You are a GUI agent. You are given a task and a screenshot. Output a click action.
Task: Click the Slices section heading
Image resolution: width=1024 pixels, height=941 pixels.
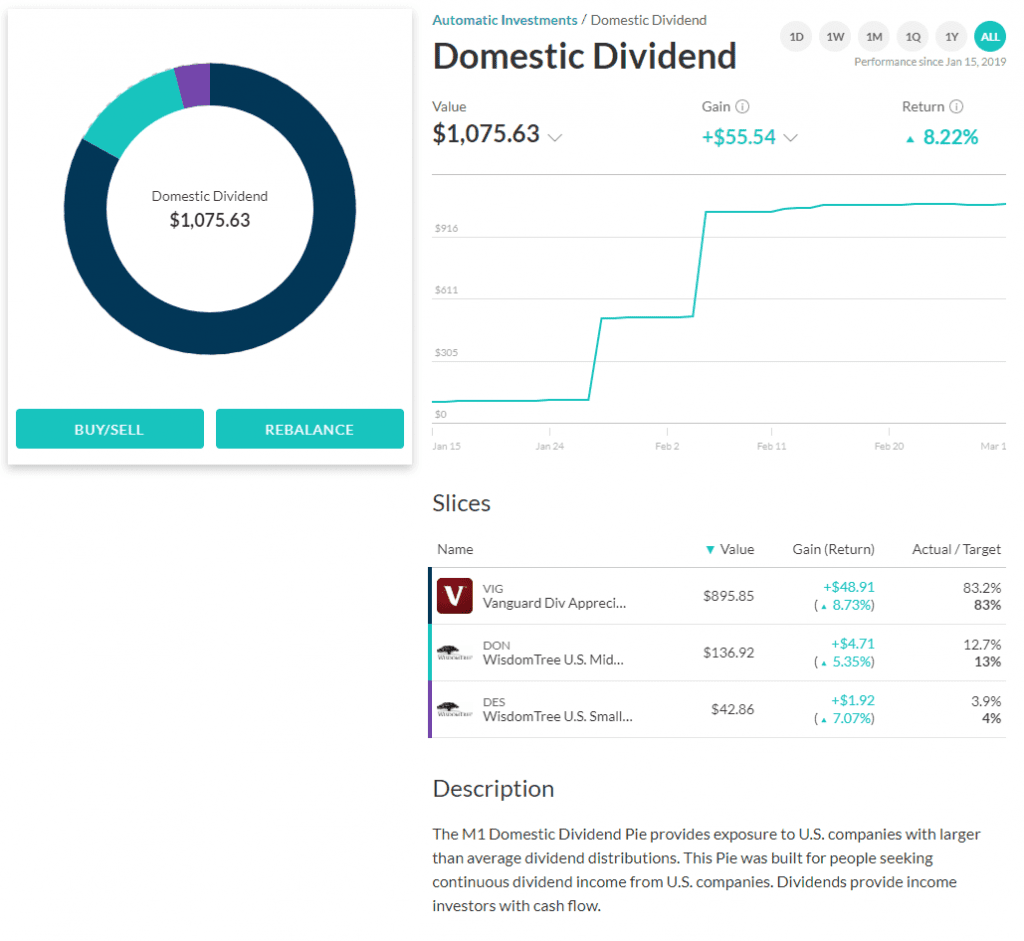461,503
